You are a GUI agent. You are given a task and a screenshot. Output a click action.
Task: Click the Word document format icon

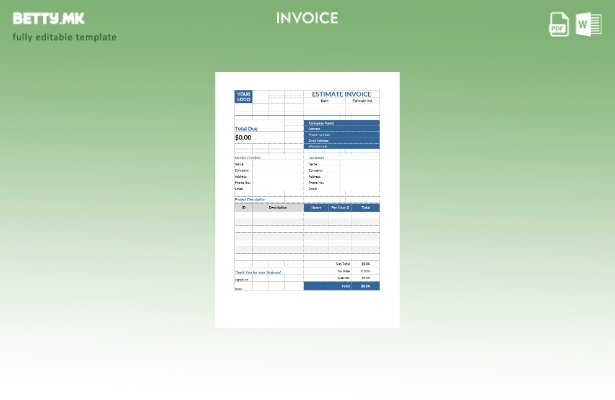[x=588, y=25]
